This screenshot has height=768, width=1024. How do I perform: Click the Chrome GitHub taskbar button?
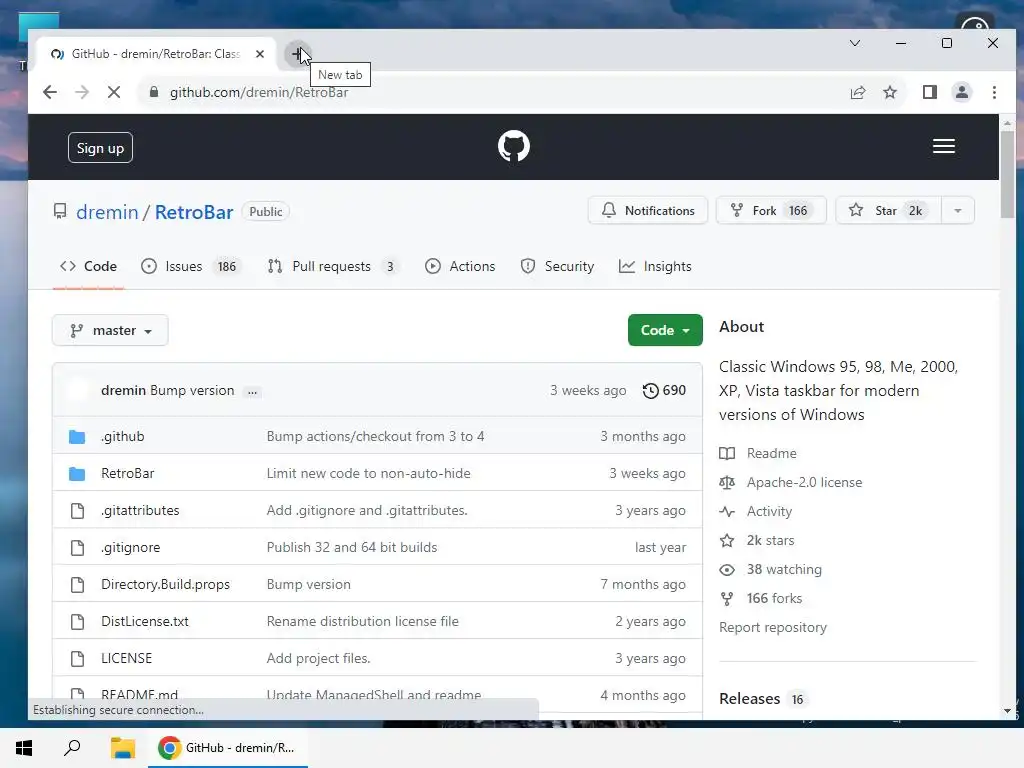click(228, 748)
